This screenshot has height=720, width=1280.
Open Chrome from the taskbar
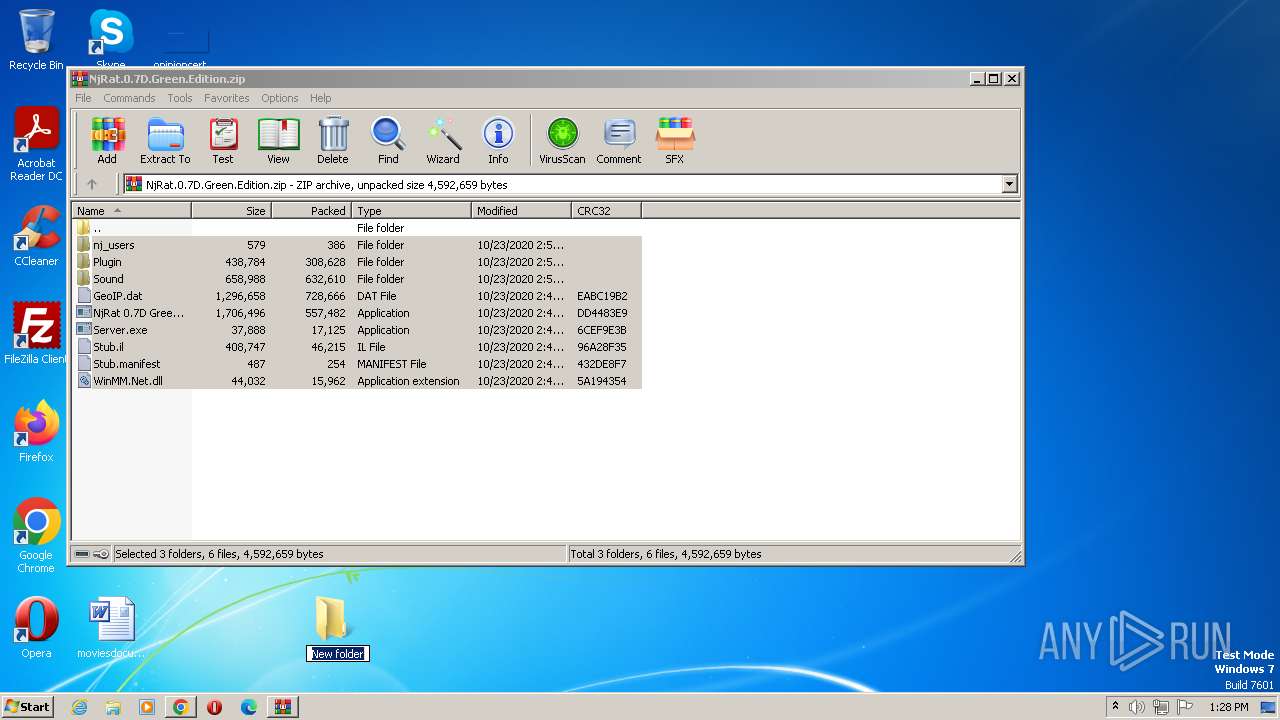[181, 707]
